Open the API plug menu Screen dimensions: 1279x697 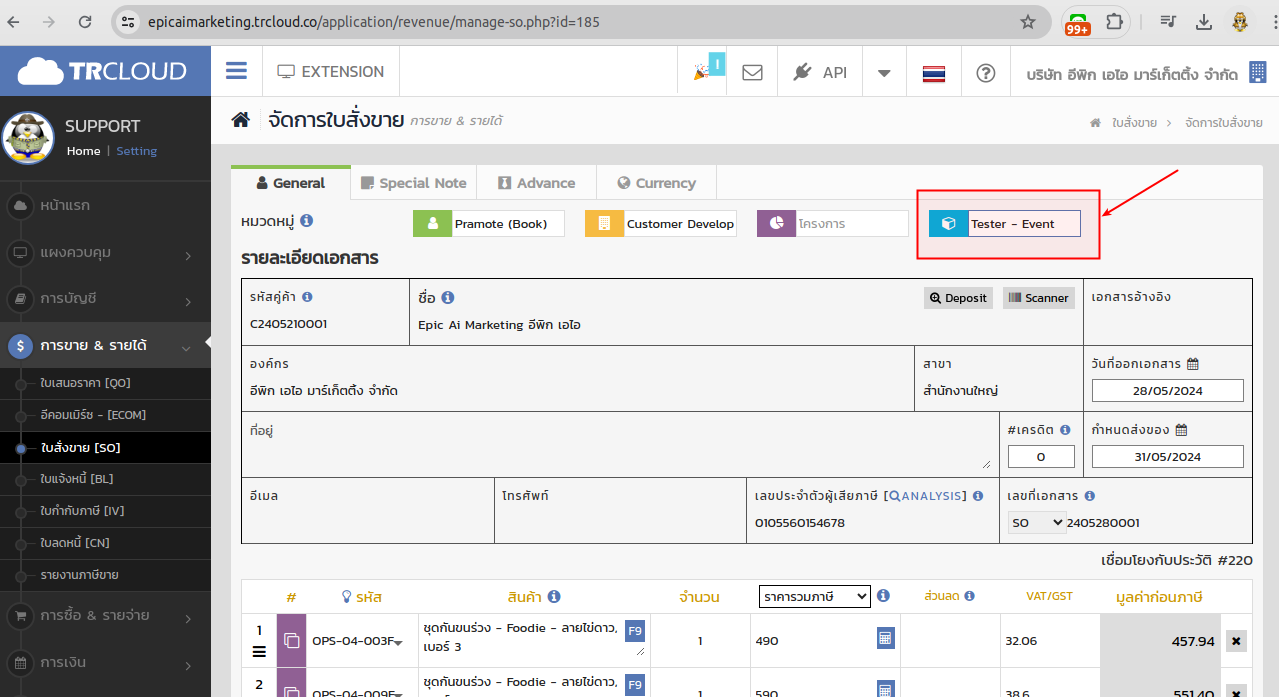(x=819, y=72)
